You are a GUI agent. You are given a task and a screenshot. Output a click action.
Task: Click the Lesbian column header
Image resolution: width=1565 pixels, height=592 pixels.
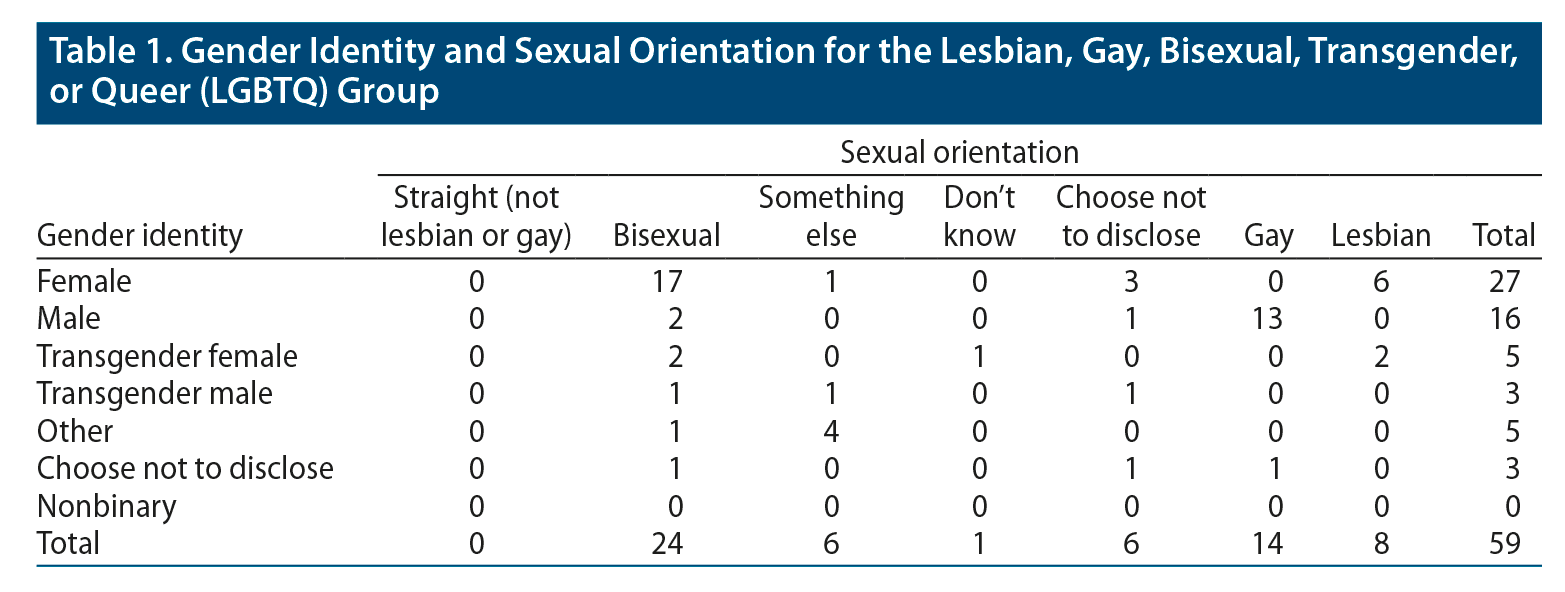1381,235
